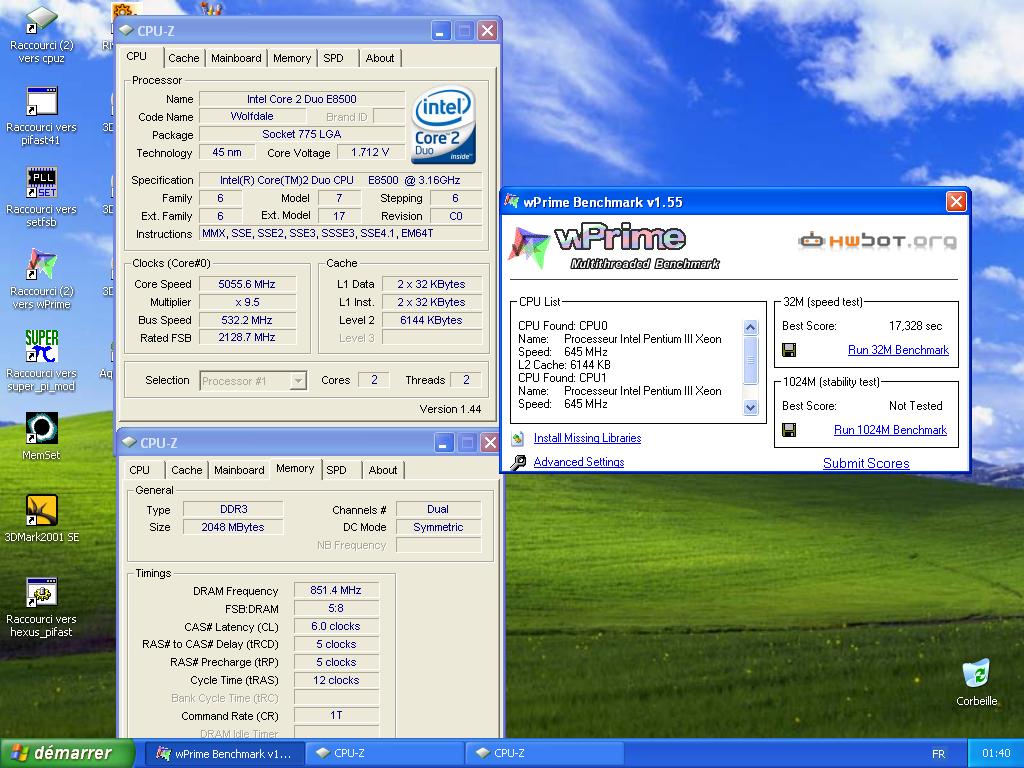The height and width of the screenshot is (768, 1024).
Task: Click the 01:40 taskbar clock
Action: (996, 754)
